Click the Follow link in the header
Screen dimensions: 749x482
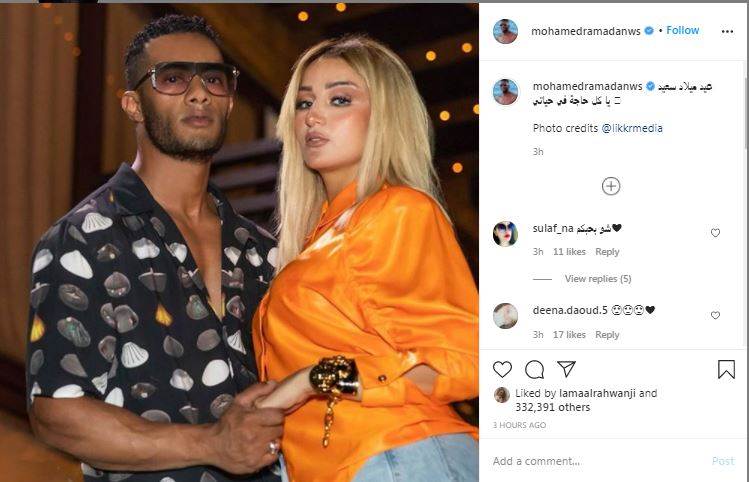(683, 30)
